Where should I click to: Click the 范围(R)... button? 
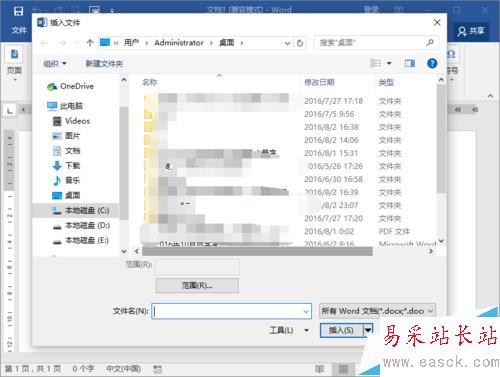point(197,286)
